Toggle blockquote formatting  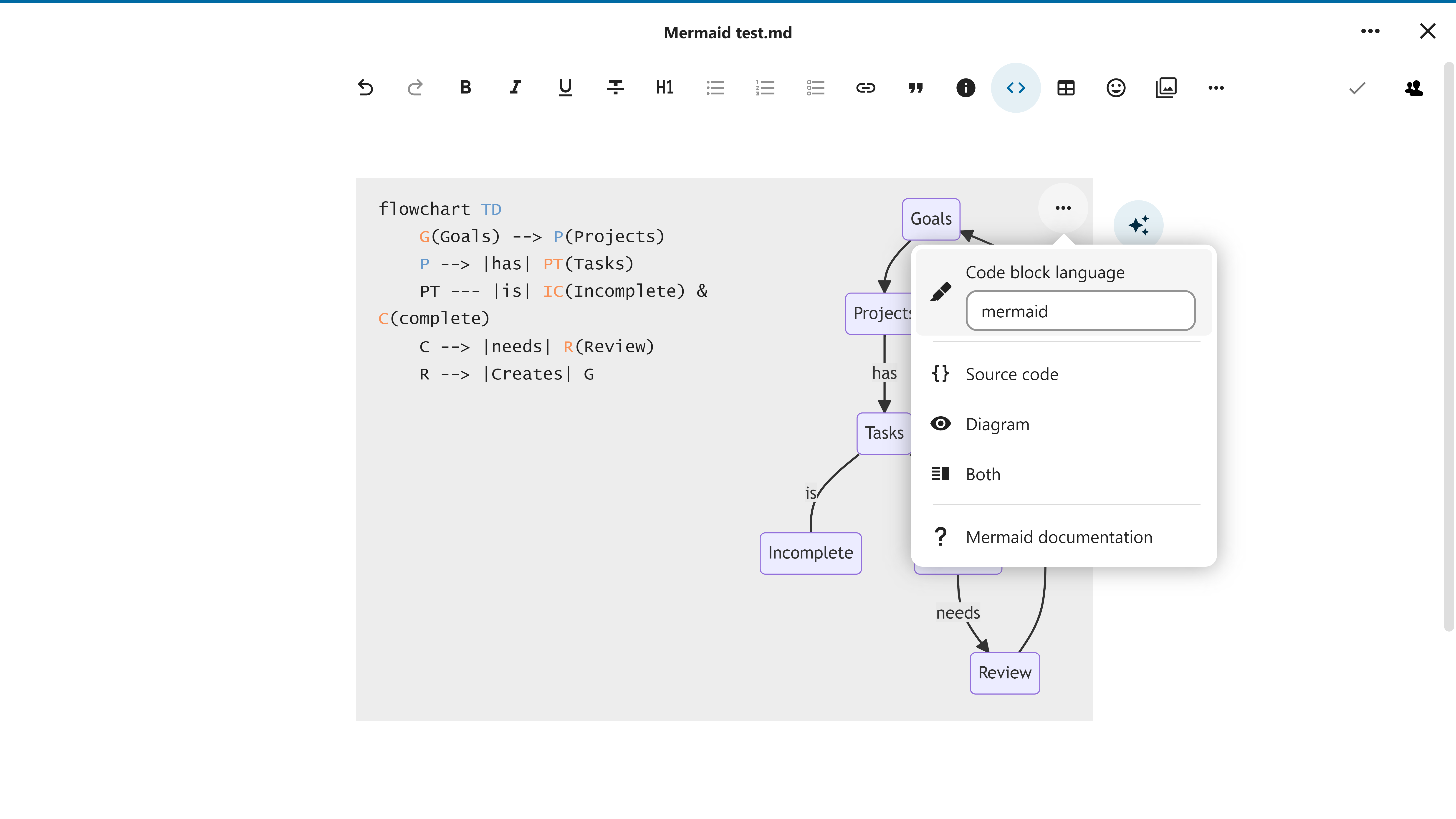click(x=916, y=88)
